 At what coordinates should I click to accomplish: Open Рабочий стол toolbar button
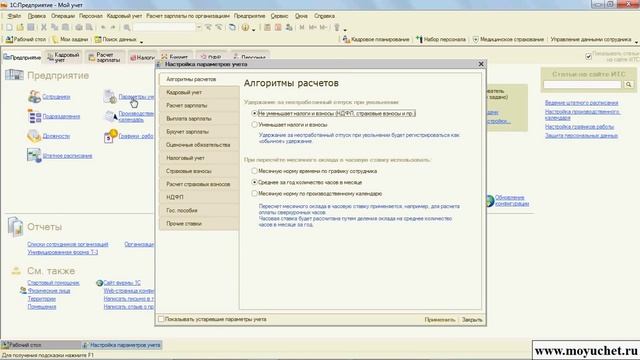tap(26, 40)
